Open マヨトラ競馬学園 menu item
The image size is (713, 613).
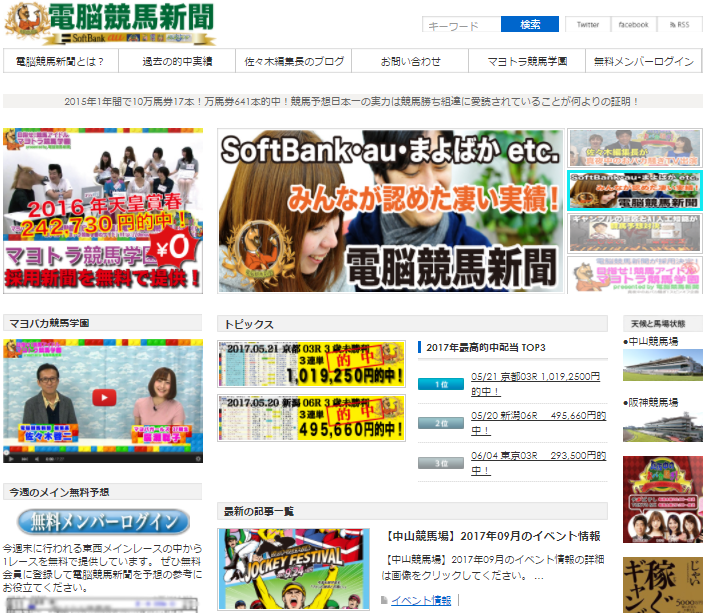pyautogui.click(x=527, y=61)
